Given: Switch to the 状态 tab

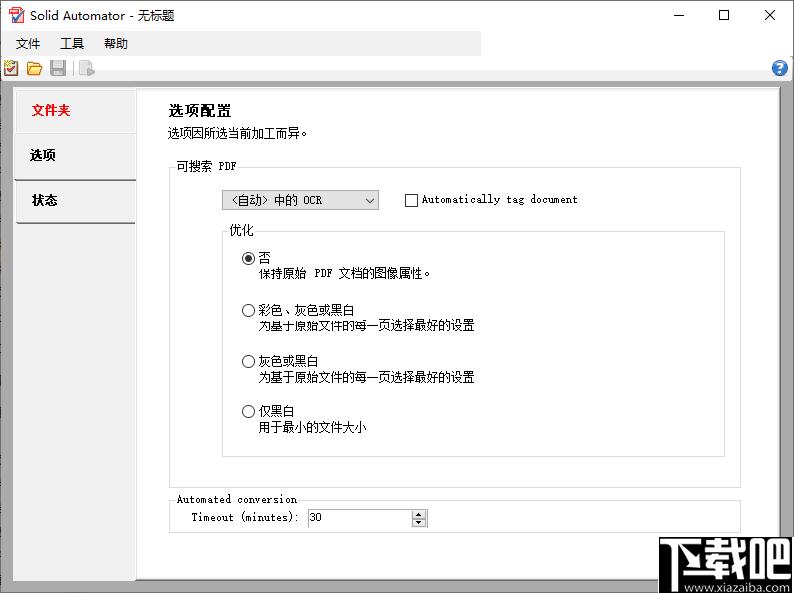Looking at the screenshot, I should pyautogui.click(x=75, y=201).
